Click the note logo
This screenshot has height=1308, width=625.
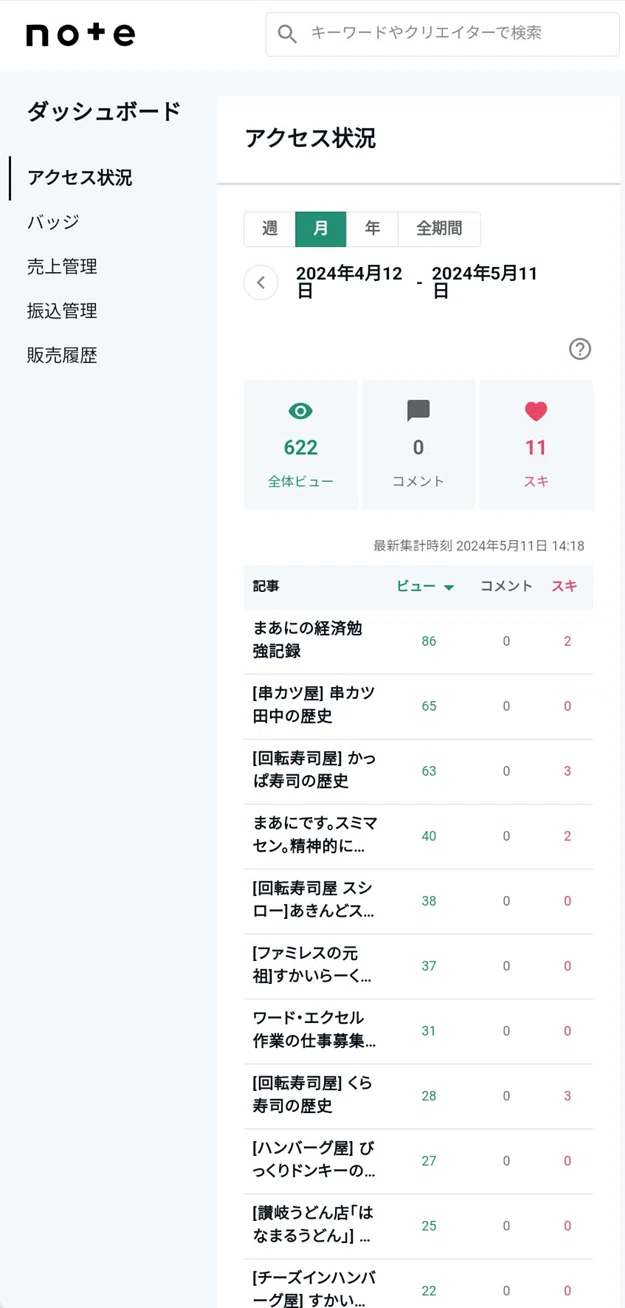click(x=80, y=34)
